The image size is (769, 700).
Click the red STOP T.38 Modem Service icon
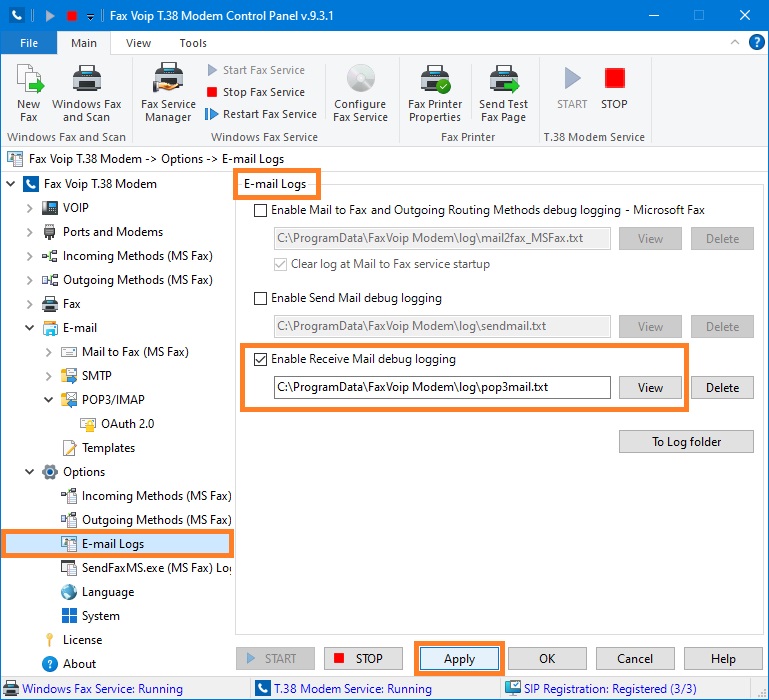[x=614, y=88]
